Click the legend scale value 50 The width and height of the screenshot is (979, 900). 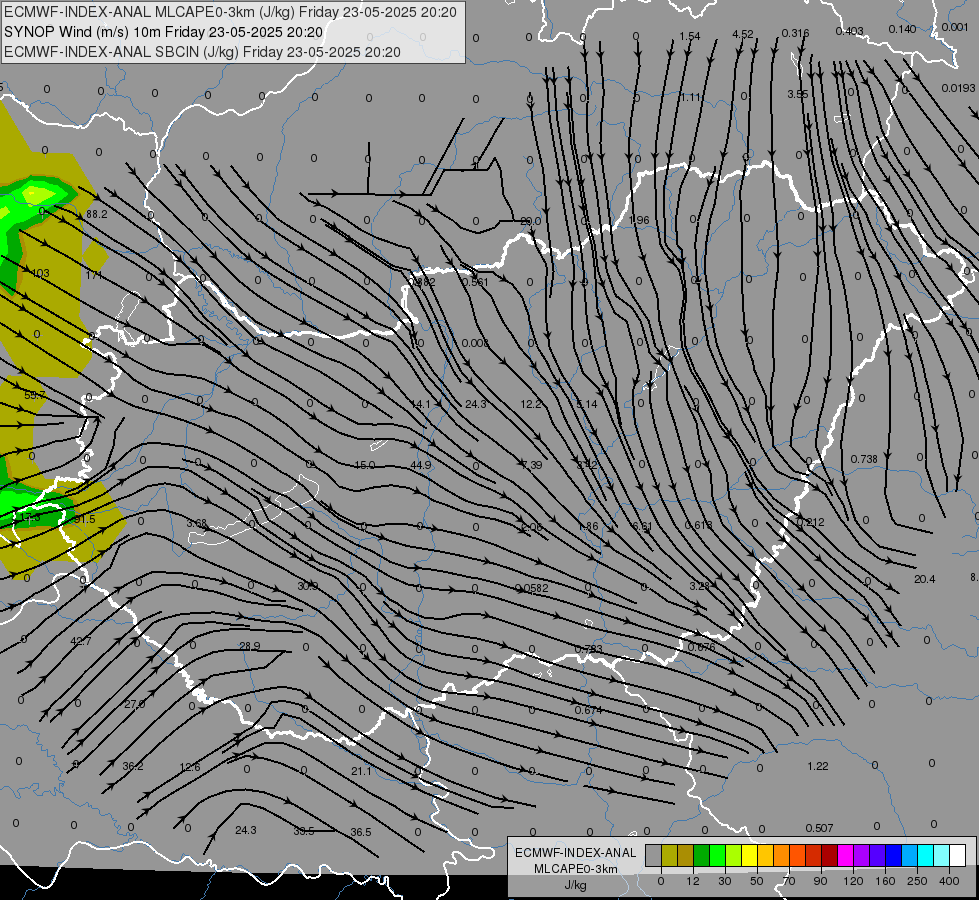[x=757, y=881]
